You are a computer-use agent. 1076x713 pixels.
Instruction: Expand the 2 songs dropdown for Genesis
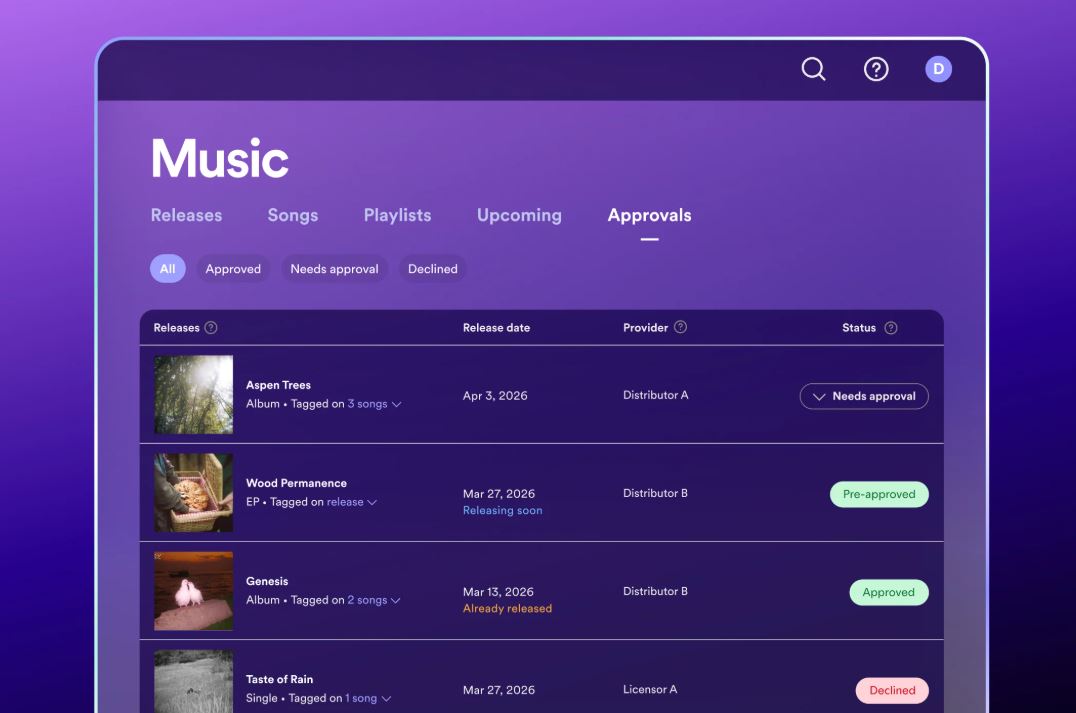[372, 600]
